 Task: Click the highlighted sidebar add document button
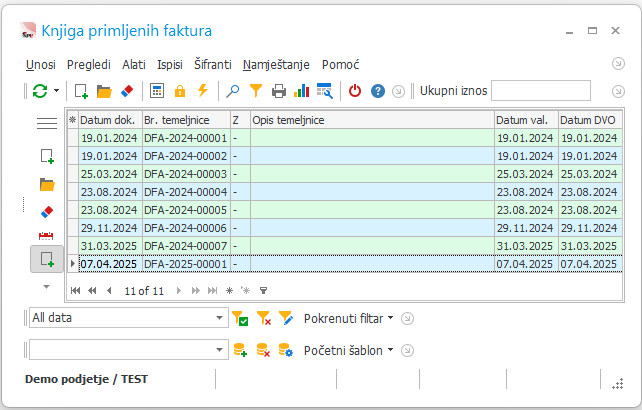47,259
